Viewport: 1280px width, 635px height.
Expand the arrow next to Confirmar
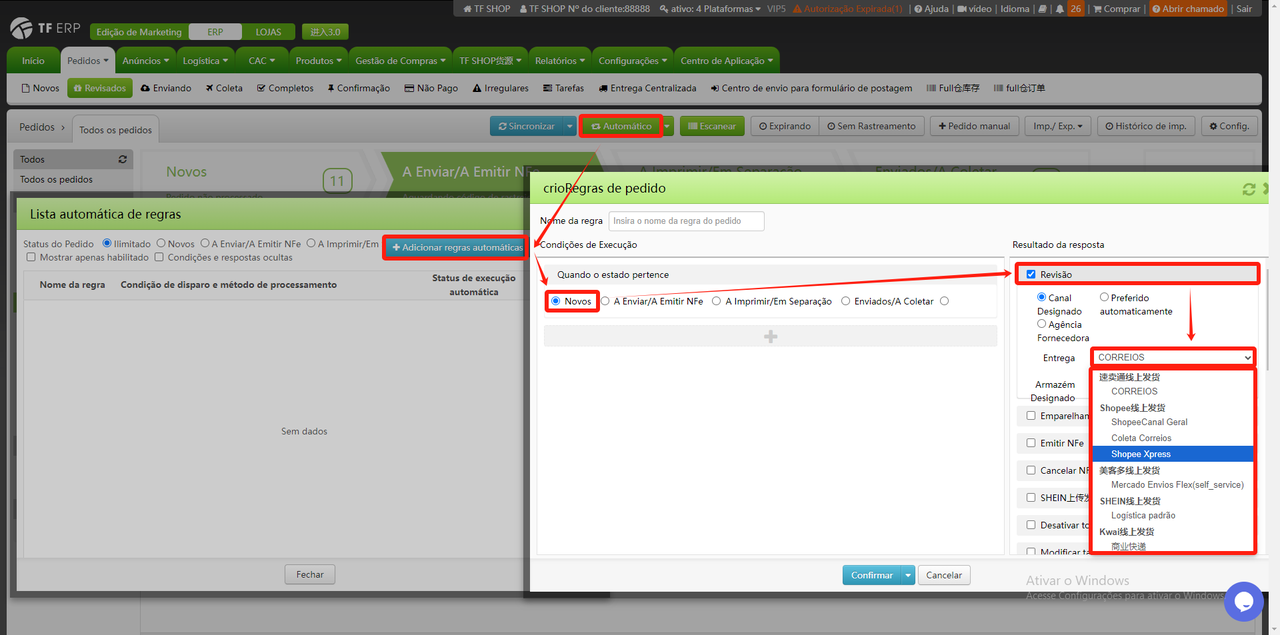click(908, 575)
